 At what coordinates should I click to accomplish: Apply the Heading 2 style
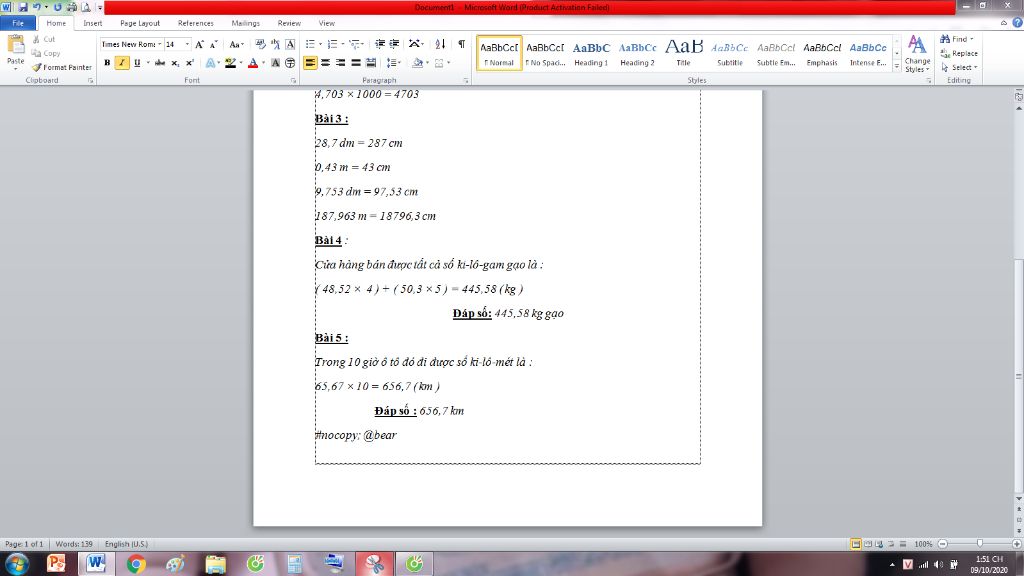click(637, 53)
